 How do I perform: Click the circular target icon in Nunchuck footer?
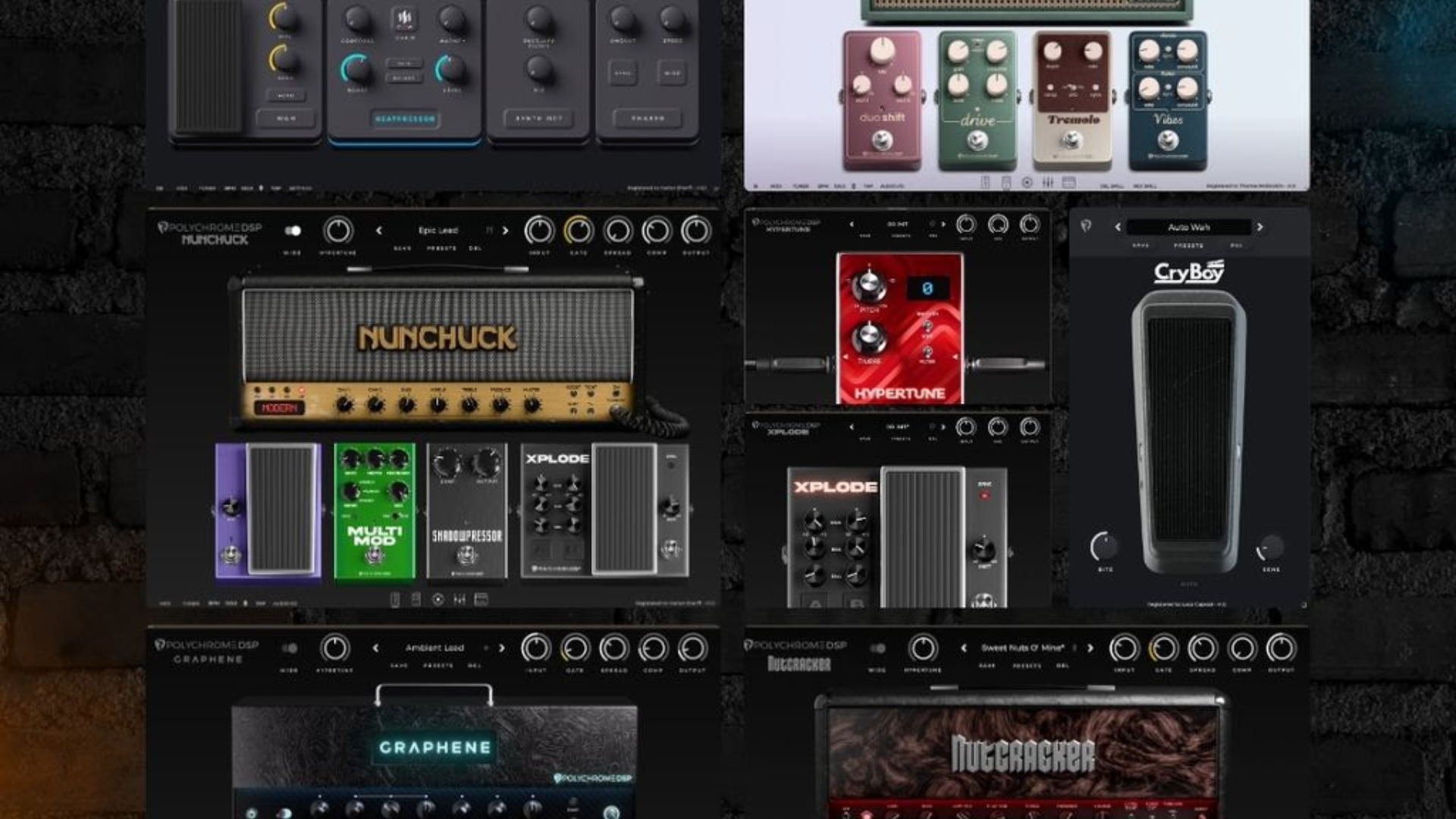tap(438, 599)
